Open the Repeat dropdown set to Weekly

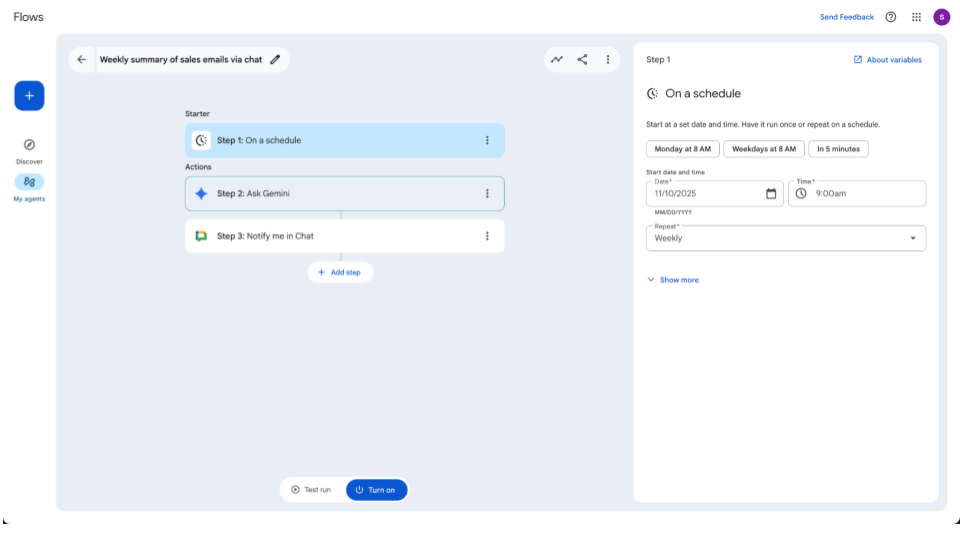pos(786,238)
